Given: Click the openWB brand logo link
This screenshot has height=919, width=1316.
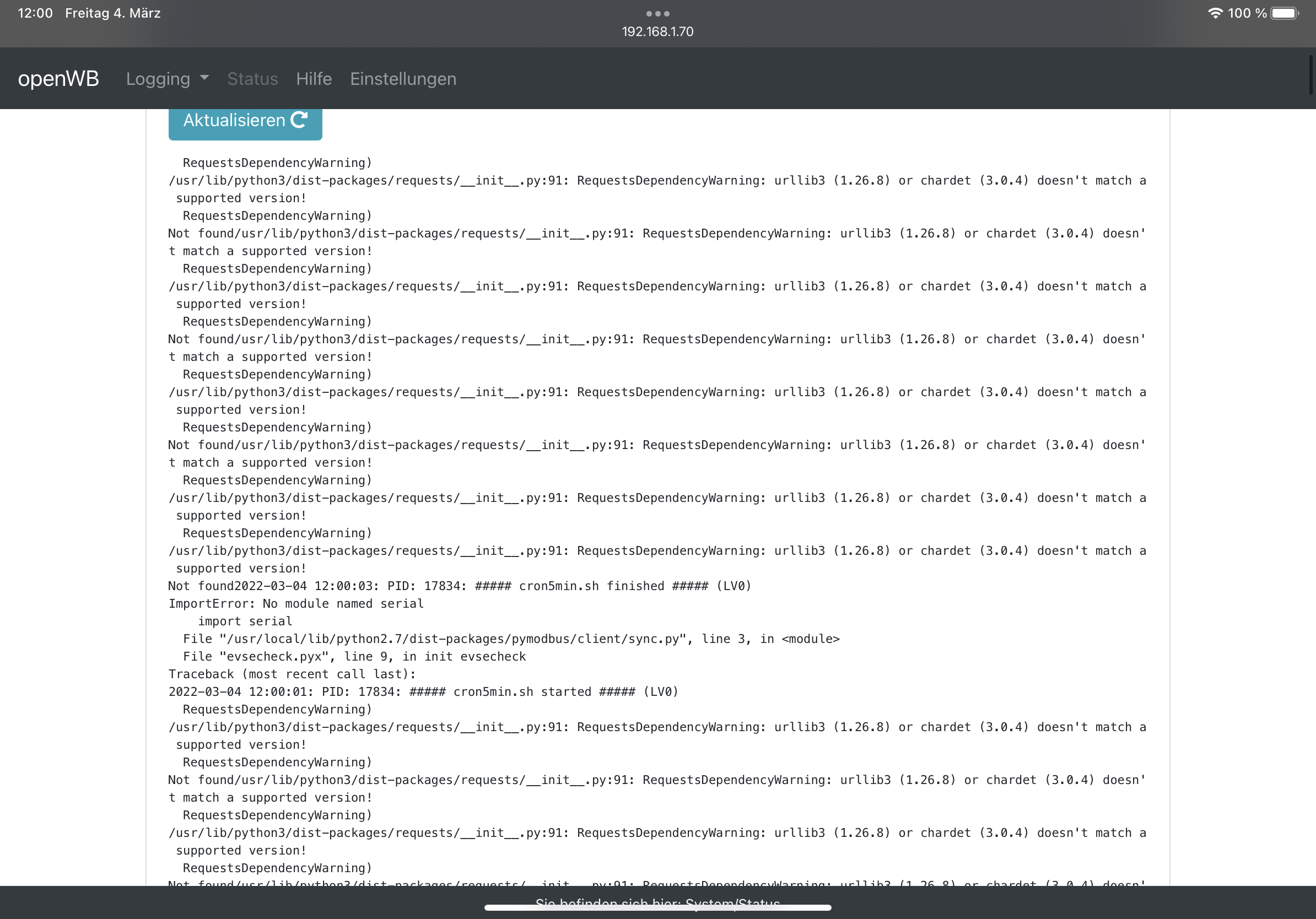Looking at the screenshot, I should (x=58, y=78).
